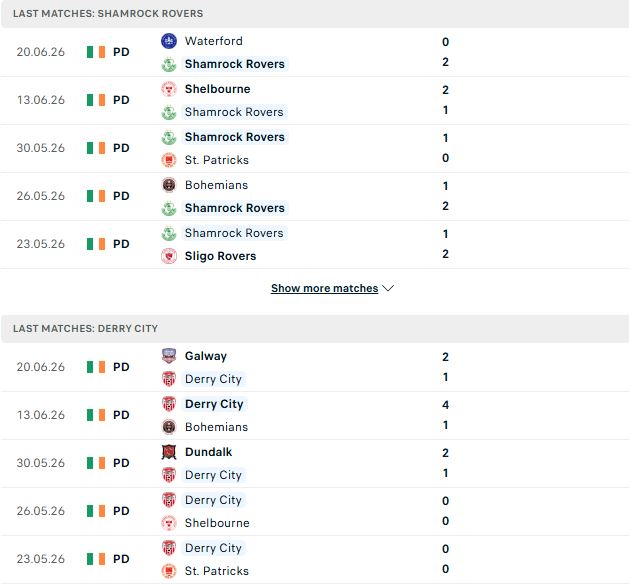Click highlighted Derry City name on 20.06.26
629x584 pixels.
[x=213, y=379]
